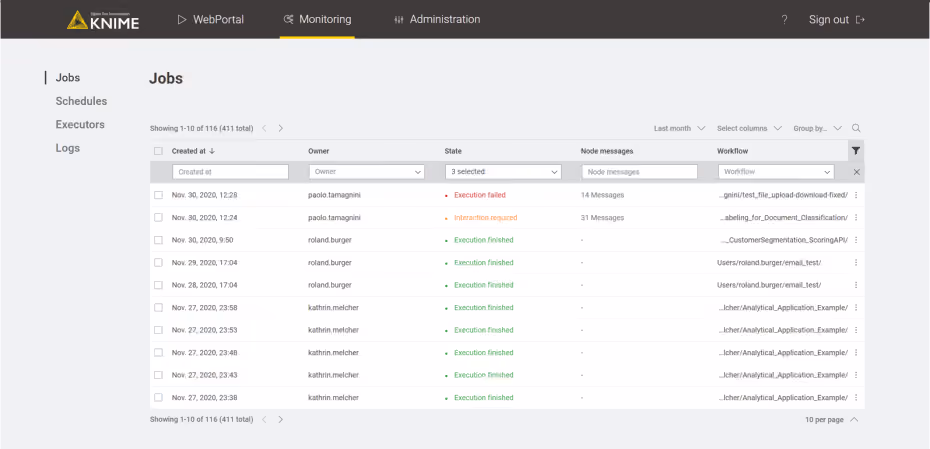Image resolution: width=930 pixels, height=449 pixels.
Task: Go to previous page arrow at bottom
Action: click(264, 419)
